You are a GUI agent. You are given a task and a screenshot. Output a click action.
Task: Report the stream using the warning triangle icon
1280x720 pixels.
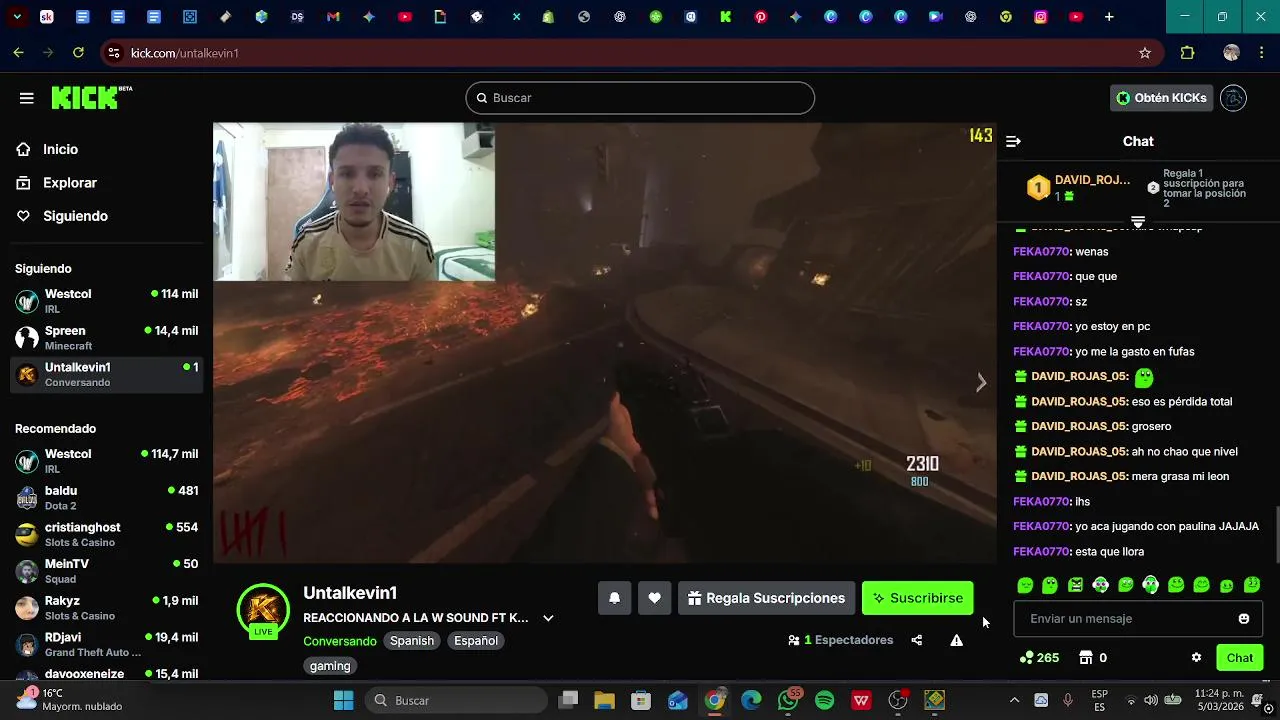956,640
